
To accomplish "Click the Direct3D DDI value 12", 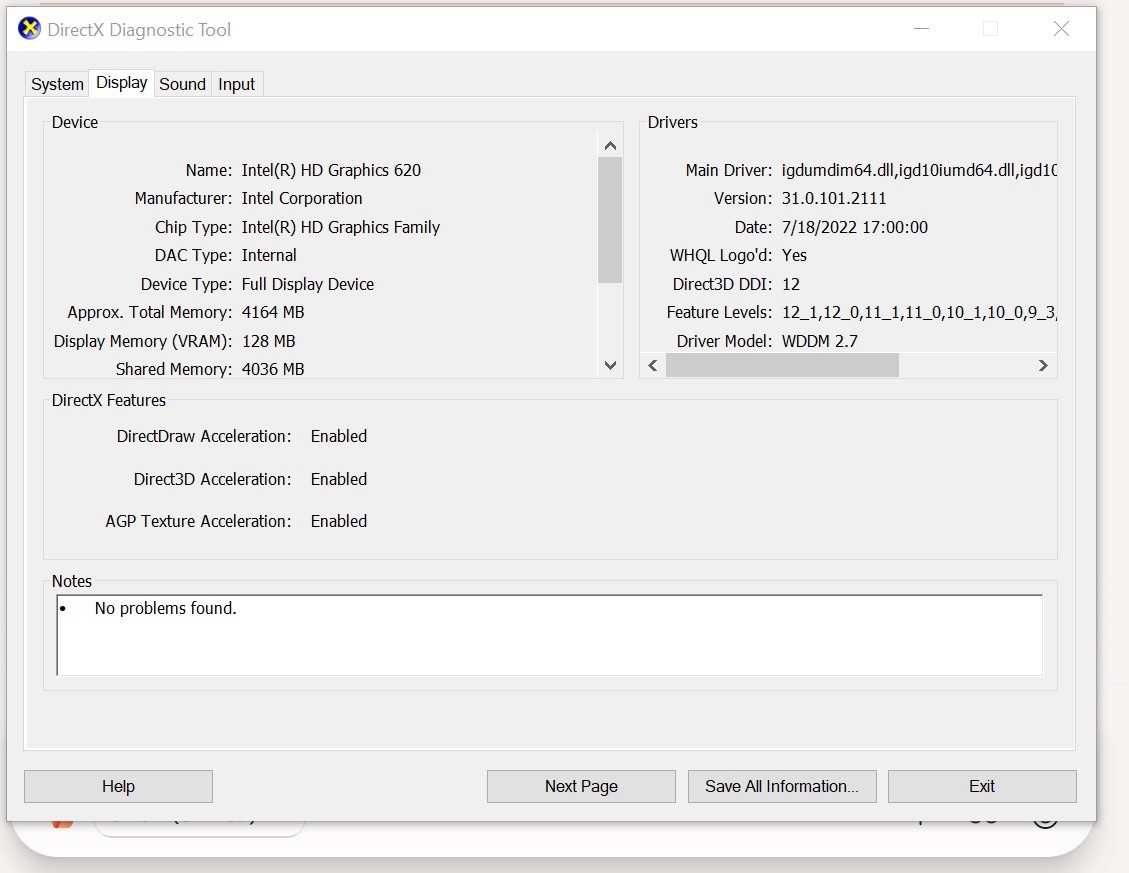I will (x=791, y=284).
